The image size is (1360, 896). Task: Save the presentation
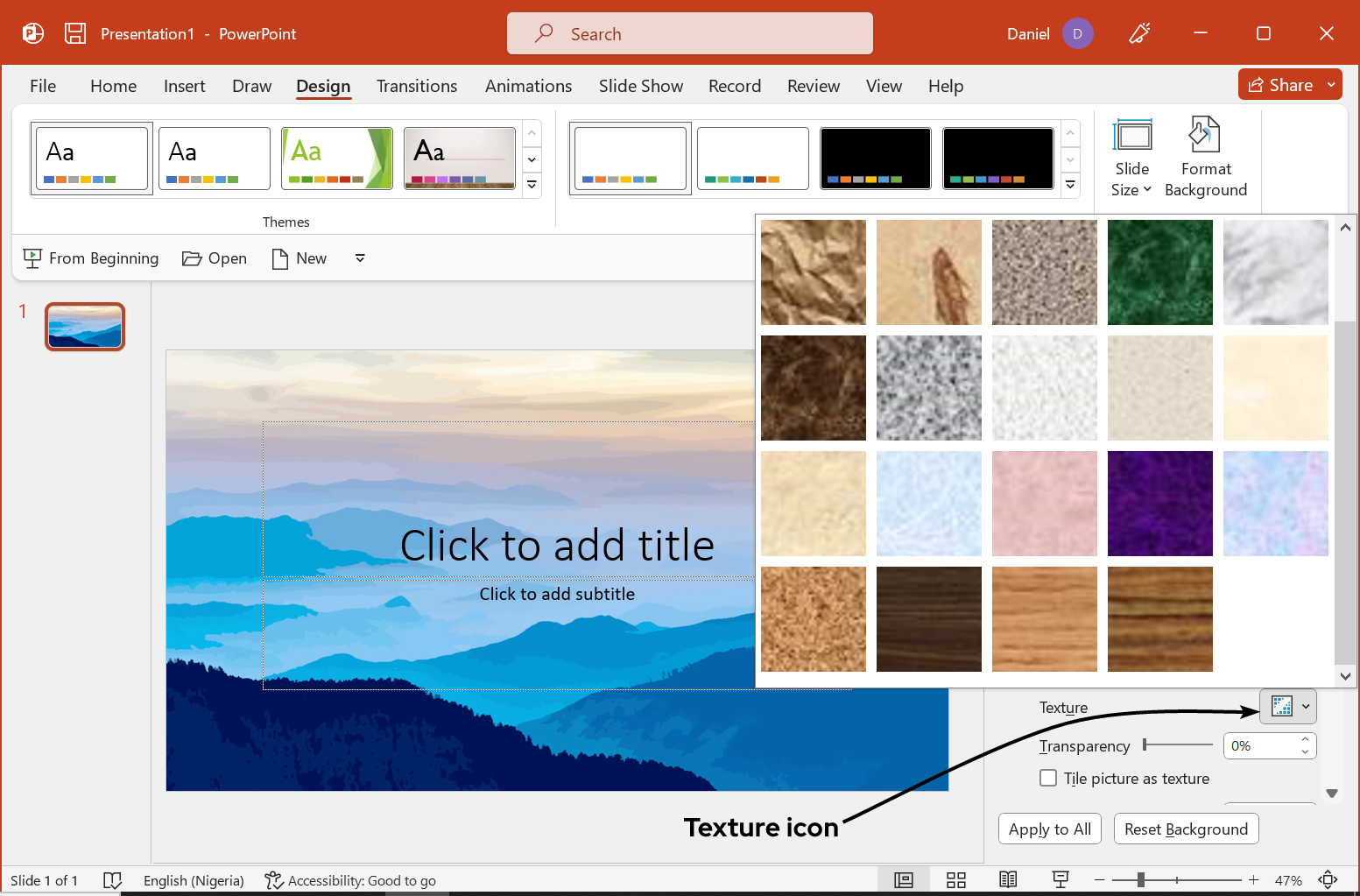pyautogui.click(x=74, y=32)
